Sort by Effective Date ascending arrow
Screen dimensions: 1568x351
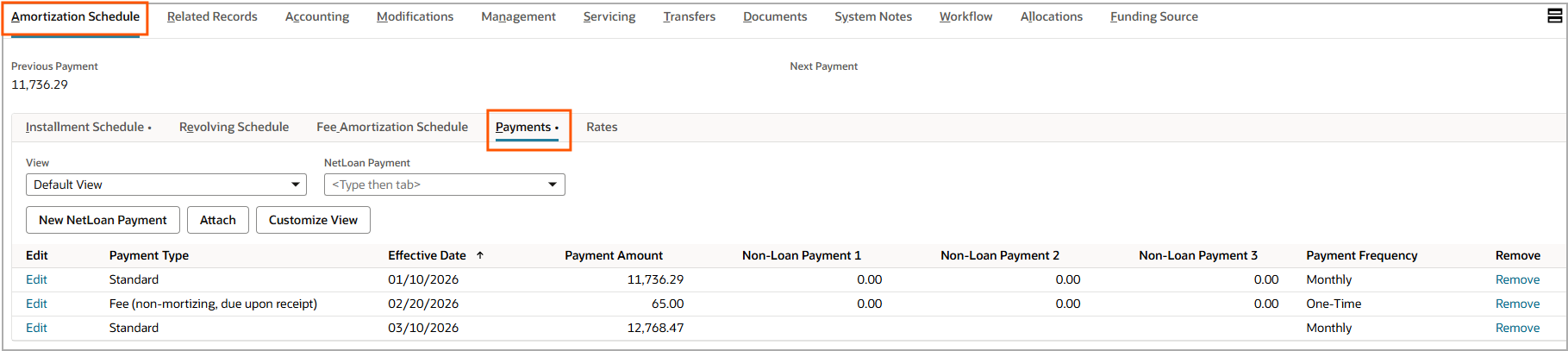[x=480, y=255]
